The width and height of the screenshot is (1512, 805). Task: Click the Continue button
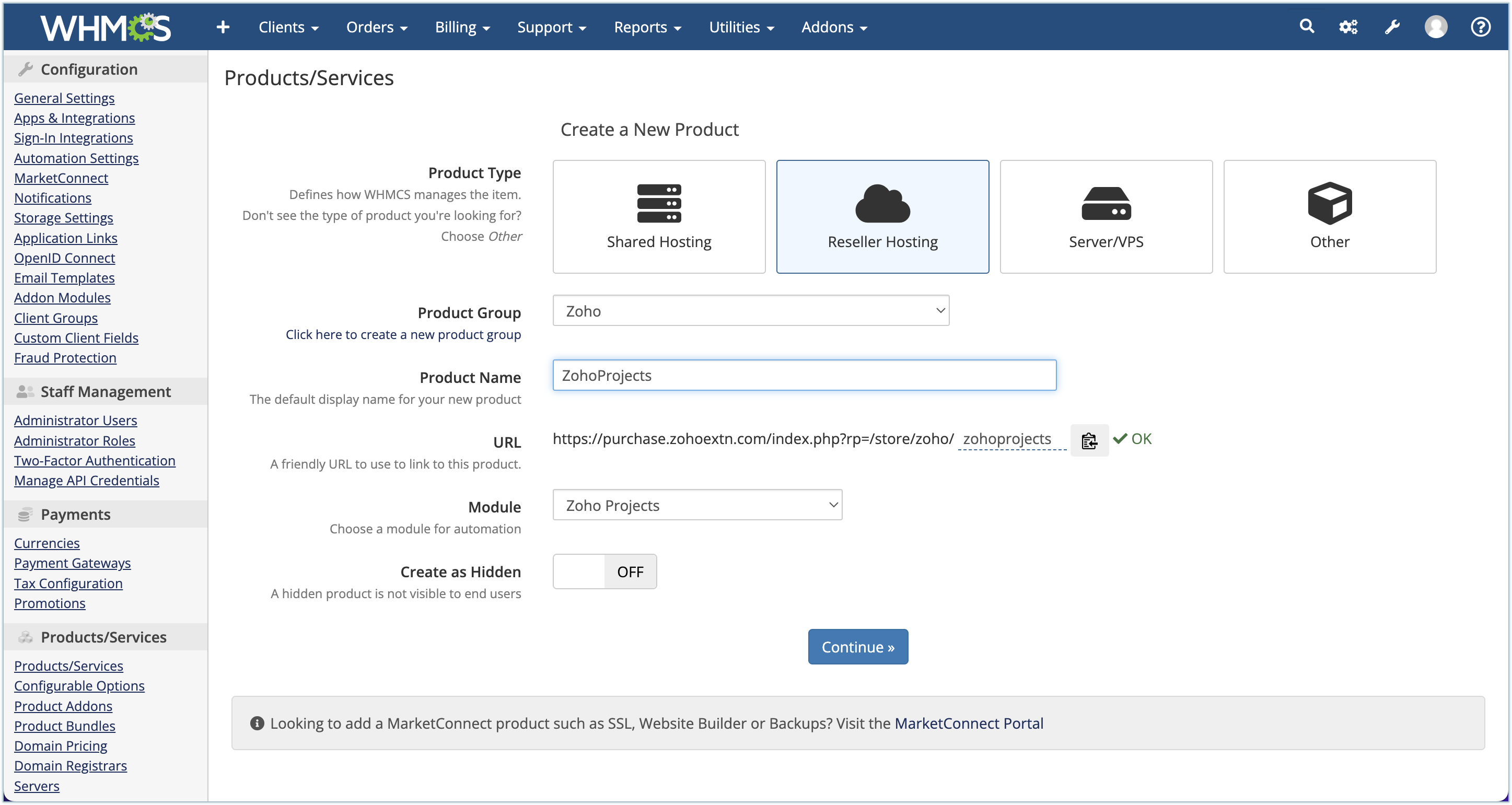[857, 647]
